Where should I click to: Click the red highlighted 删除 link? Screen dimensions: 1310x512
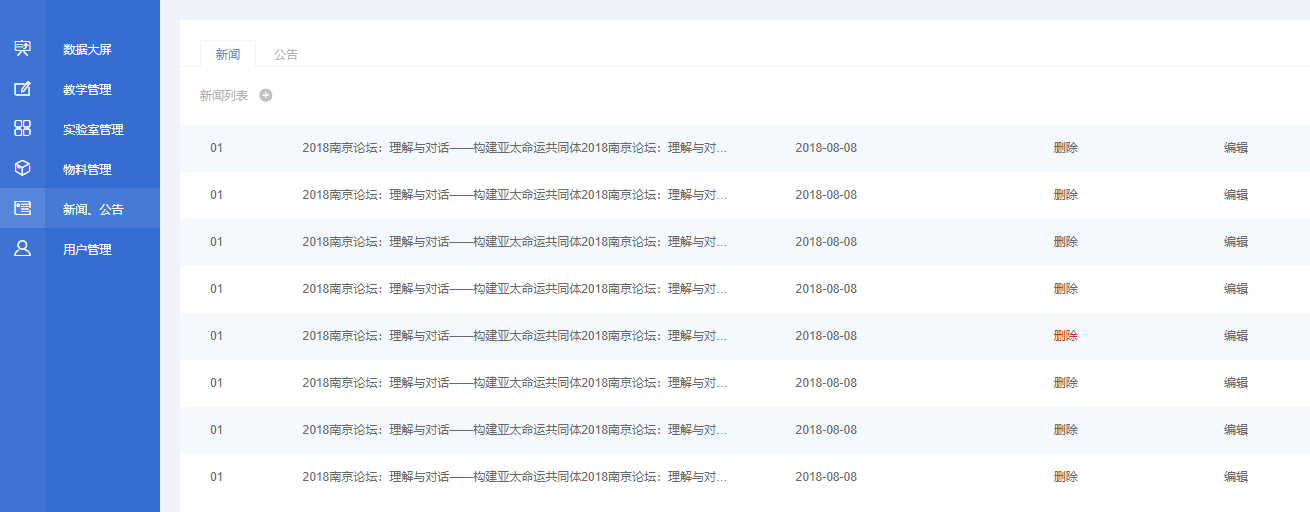[1066, 336]
